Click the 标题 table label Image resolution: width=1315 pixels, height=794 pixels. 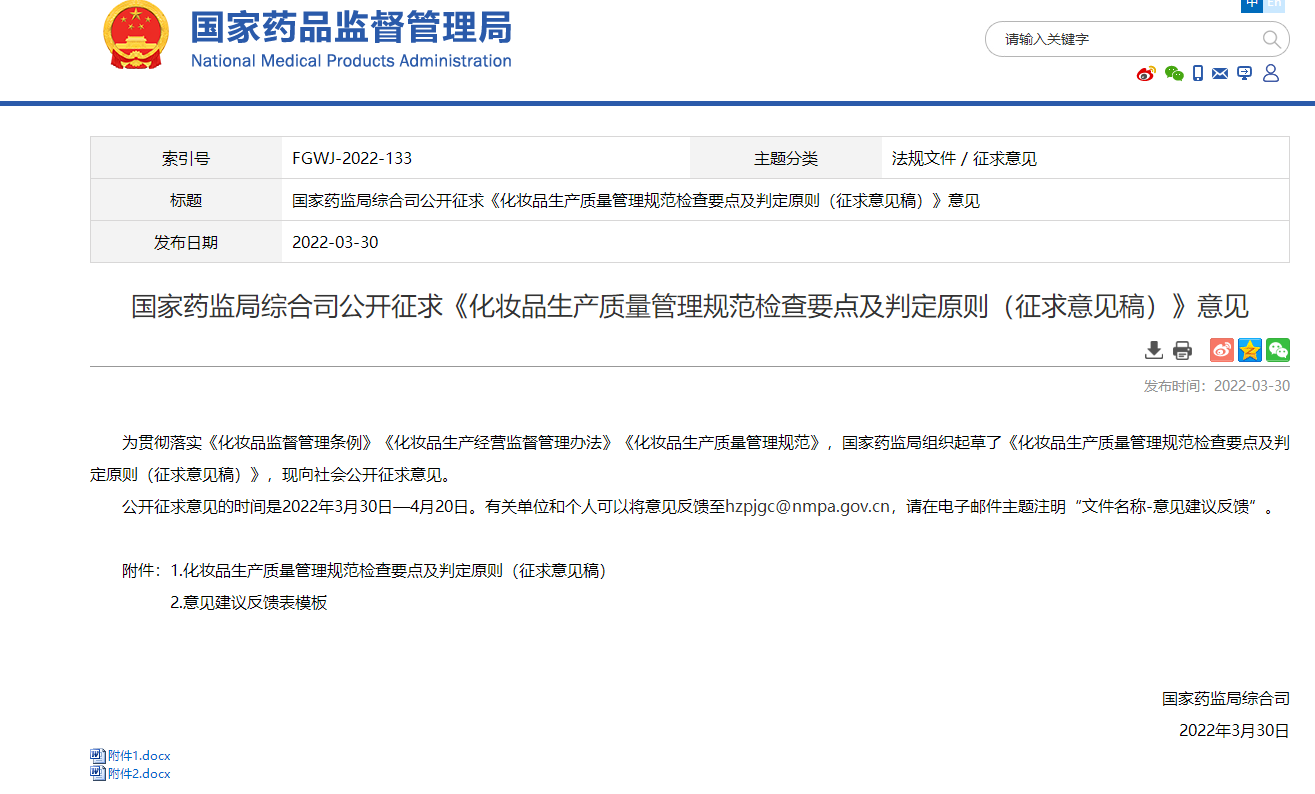(186, 201)
